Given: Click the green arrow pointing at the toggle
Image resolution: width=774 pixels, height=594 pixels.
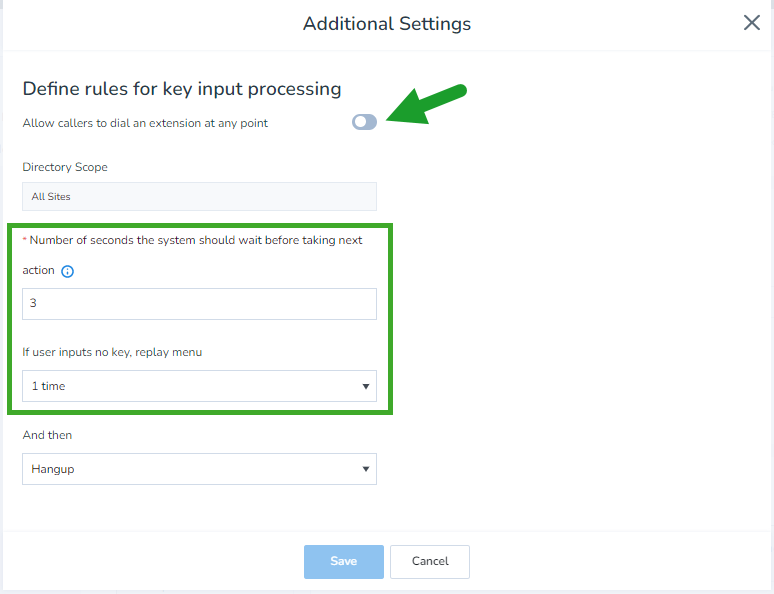Looking at the screenshot, I should click(426, 104).
